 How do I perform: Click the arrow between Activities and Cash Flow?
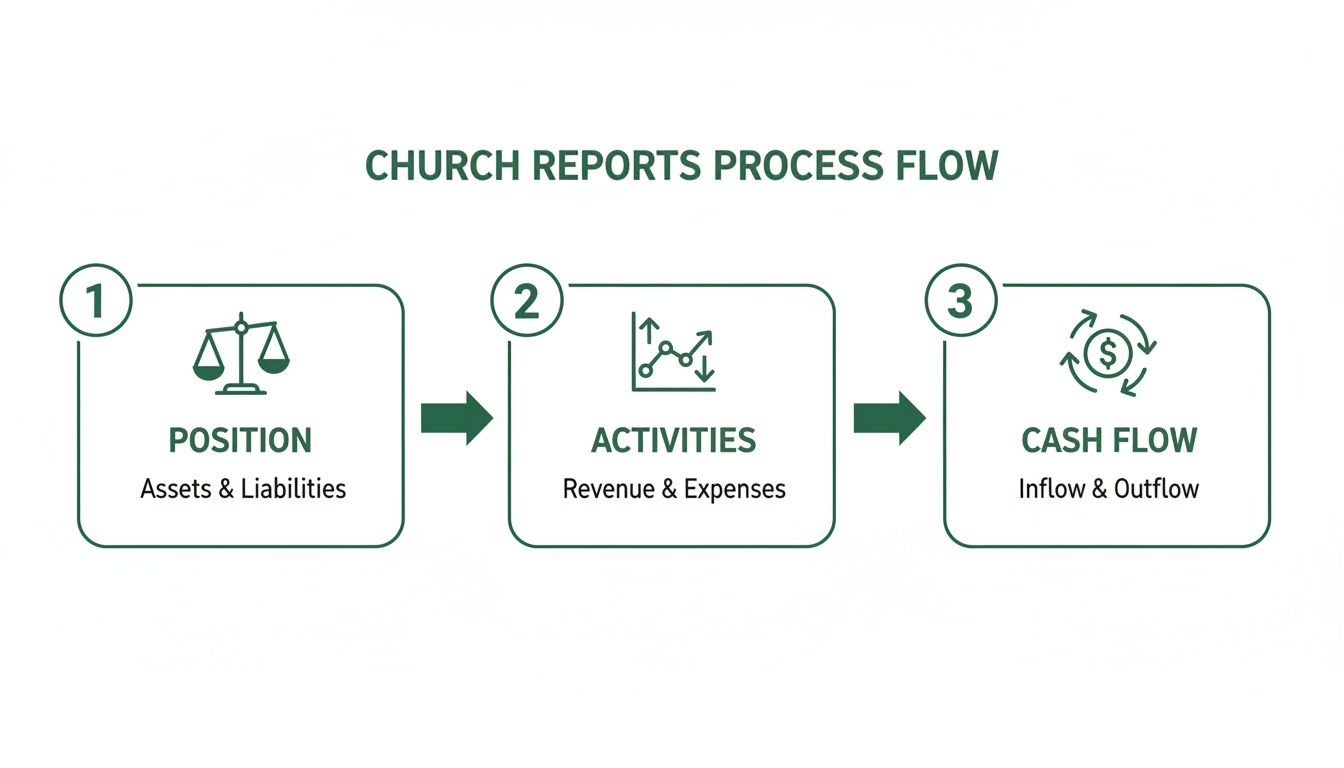coord(888,416)
